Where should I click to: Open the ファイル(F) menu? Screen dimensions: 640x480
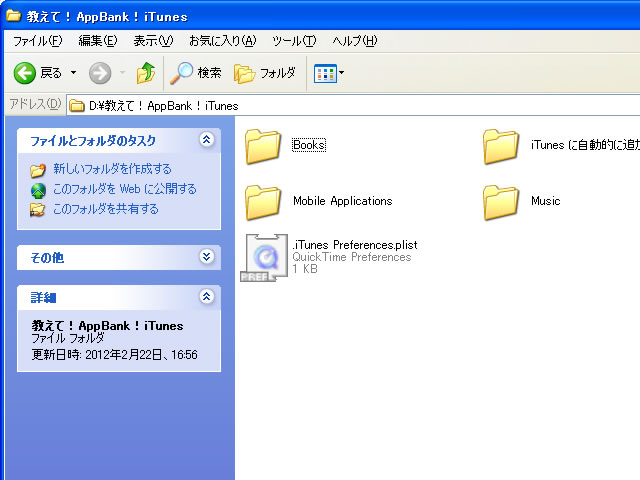38,41
